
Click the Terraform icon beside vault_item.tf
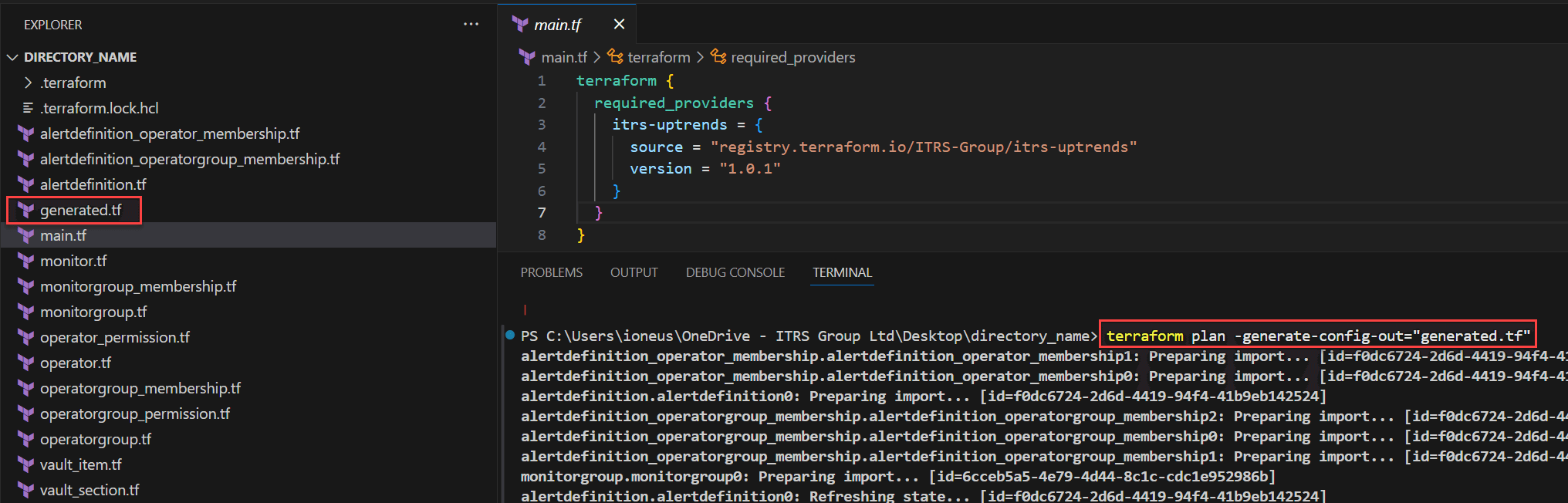(x=26, y=464)
